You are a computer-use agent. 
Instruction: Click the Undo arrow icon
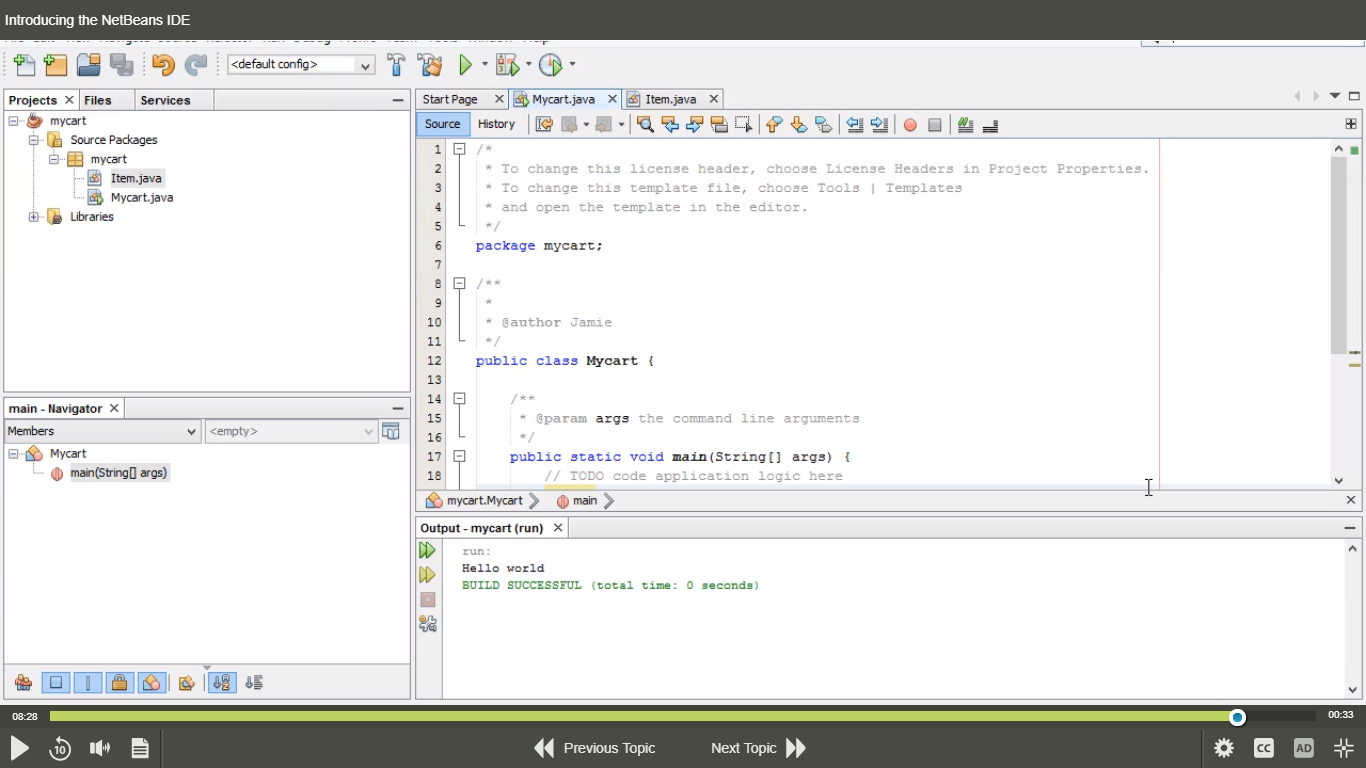coord(163,65)
